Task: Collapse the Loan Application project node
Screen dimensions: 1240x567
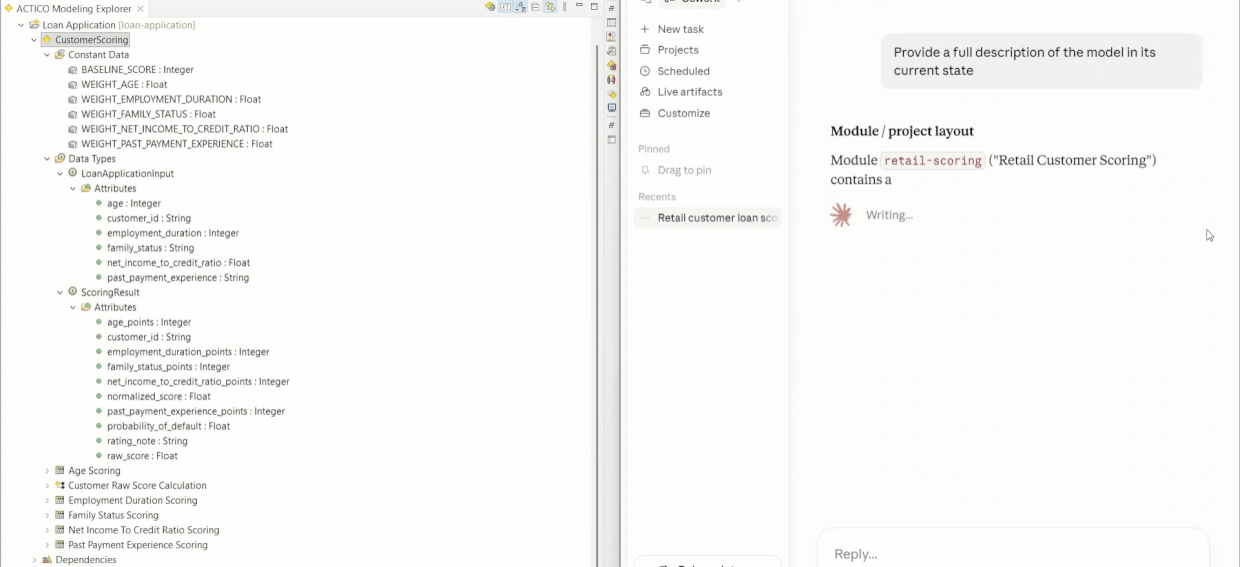Action: 21,25
